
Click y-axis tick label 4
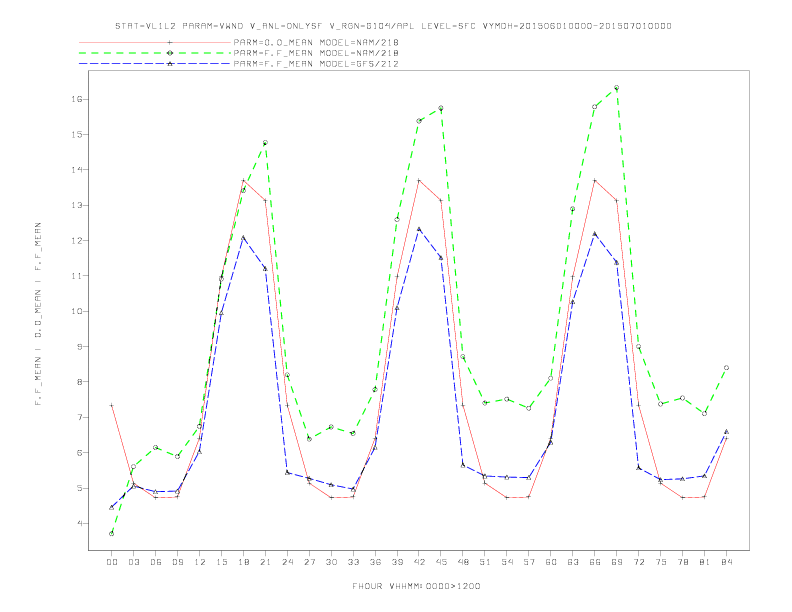pos(79,523)
